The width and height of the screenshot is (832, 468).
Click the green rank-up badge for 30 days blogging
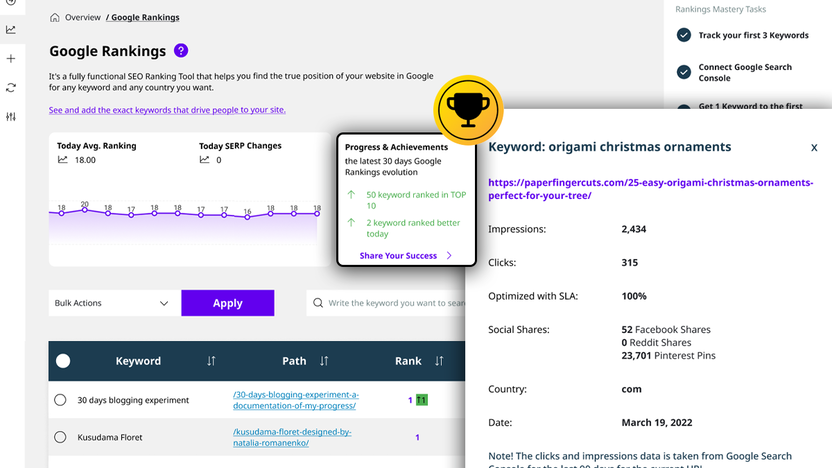(x=422, y=400)
